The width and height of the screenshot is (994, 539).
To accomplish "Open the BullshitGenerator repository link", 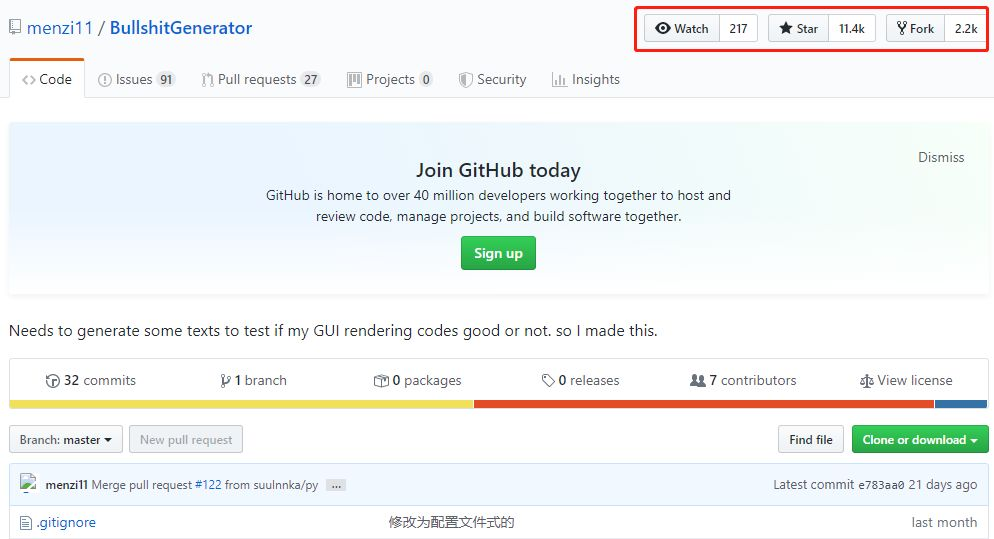I will pos(181,28).
